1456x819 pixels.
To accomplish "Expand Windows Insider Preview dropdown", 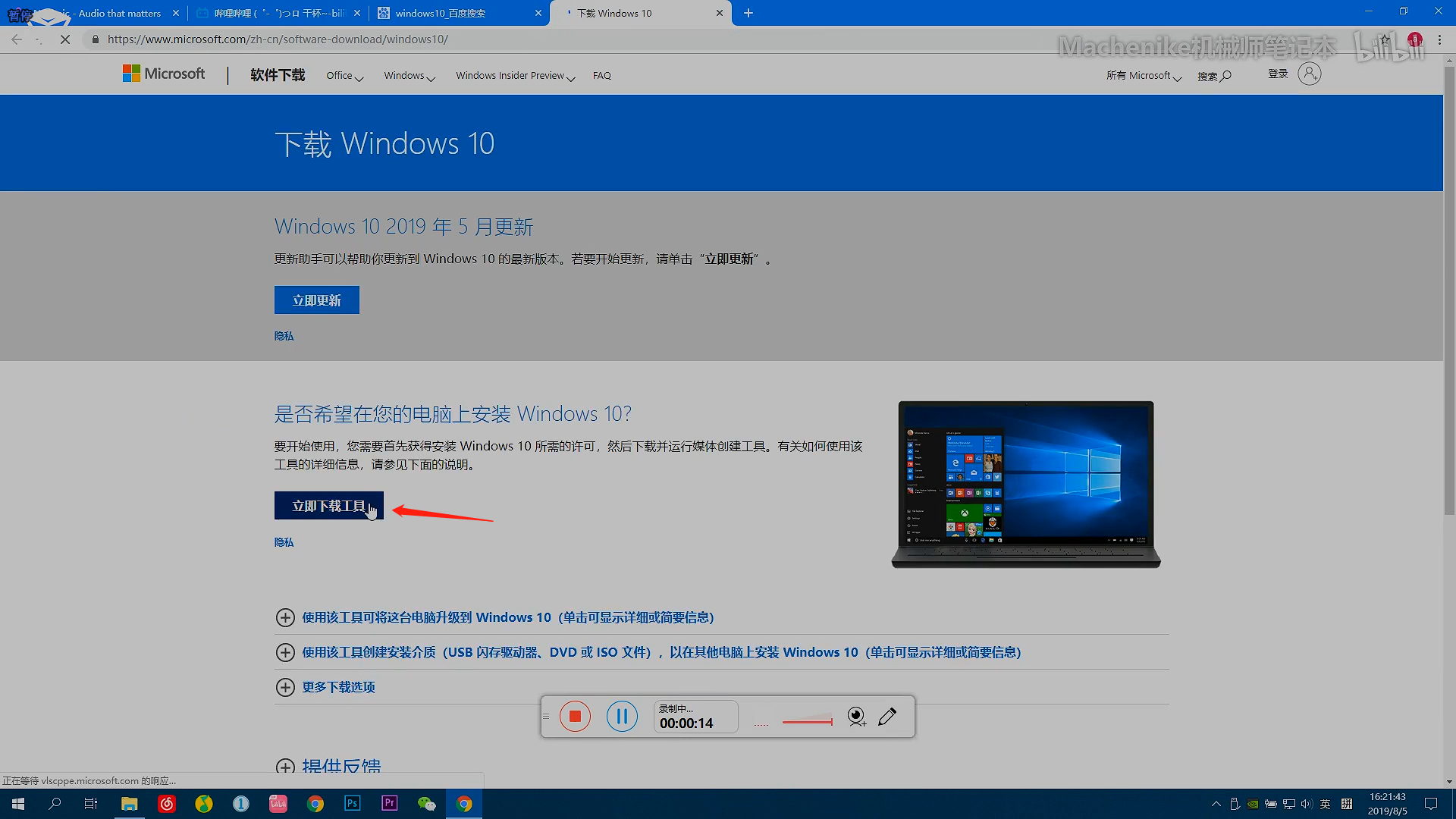I will click(x=516, y=76).
